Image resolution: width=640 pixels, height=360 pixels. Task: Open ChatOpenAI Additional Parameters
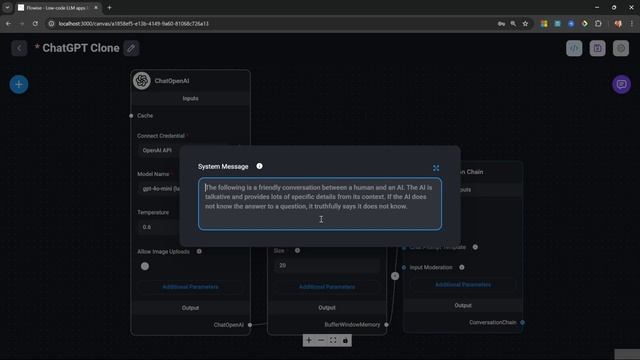point(190,287)
